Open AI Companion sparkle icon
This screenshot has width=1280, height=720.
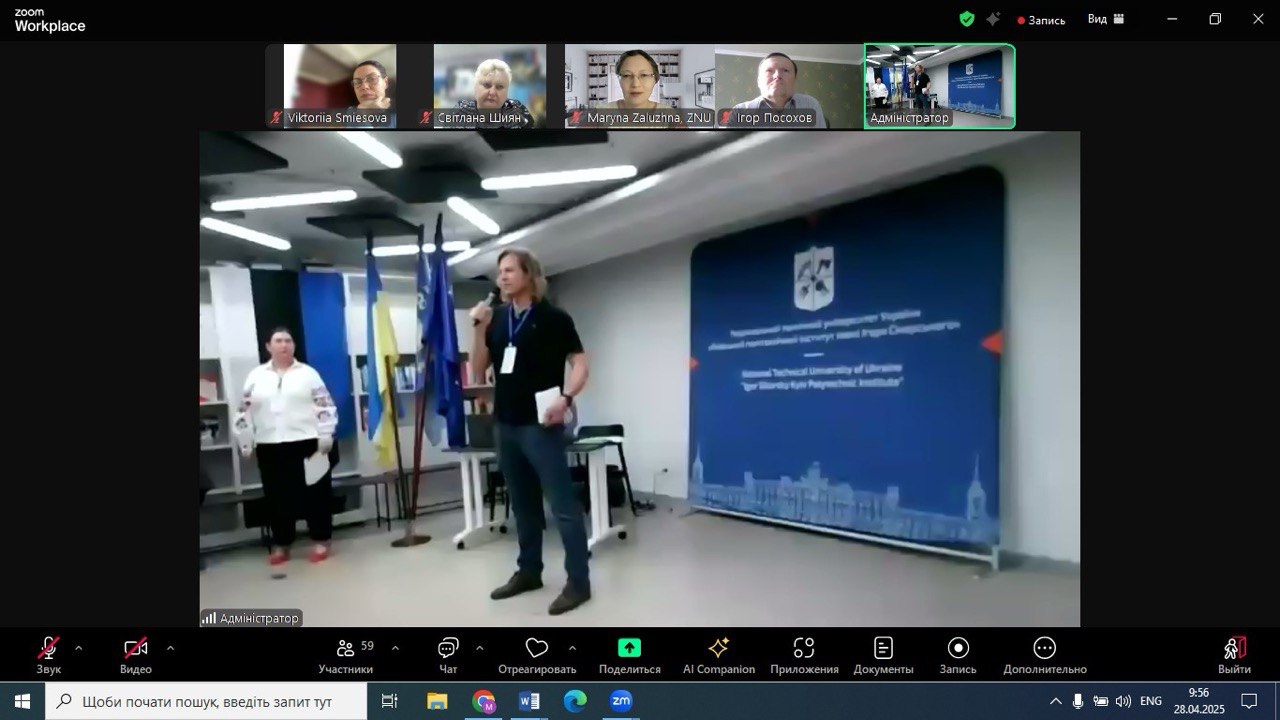tap(718, 649)
